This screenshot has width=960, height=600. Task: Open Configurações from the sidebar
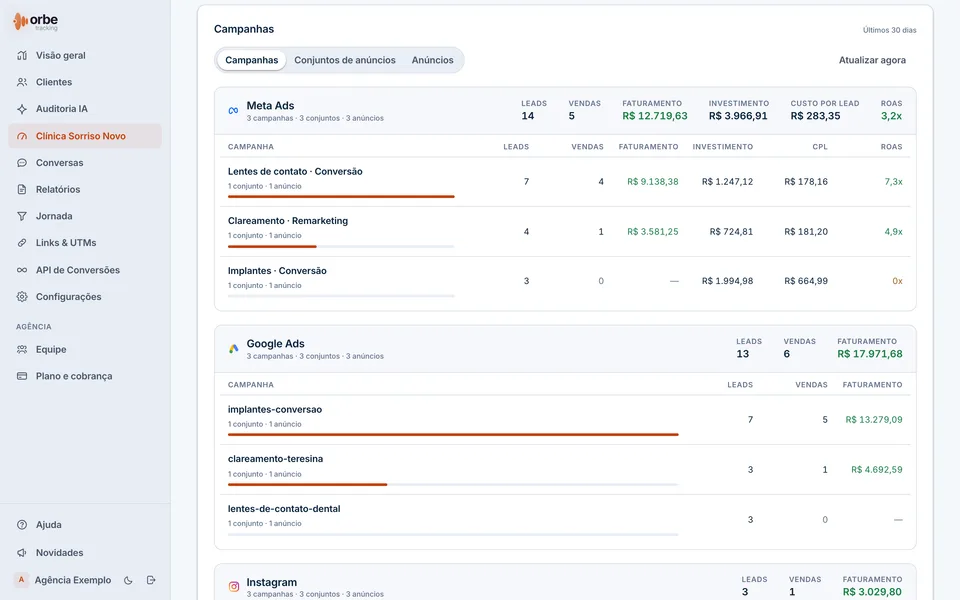click(x=85, y=297)
